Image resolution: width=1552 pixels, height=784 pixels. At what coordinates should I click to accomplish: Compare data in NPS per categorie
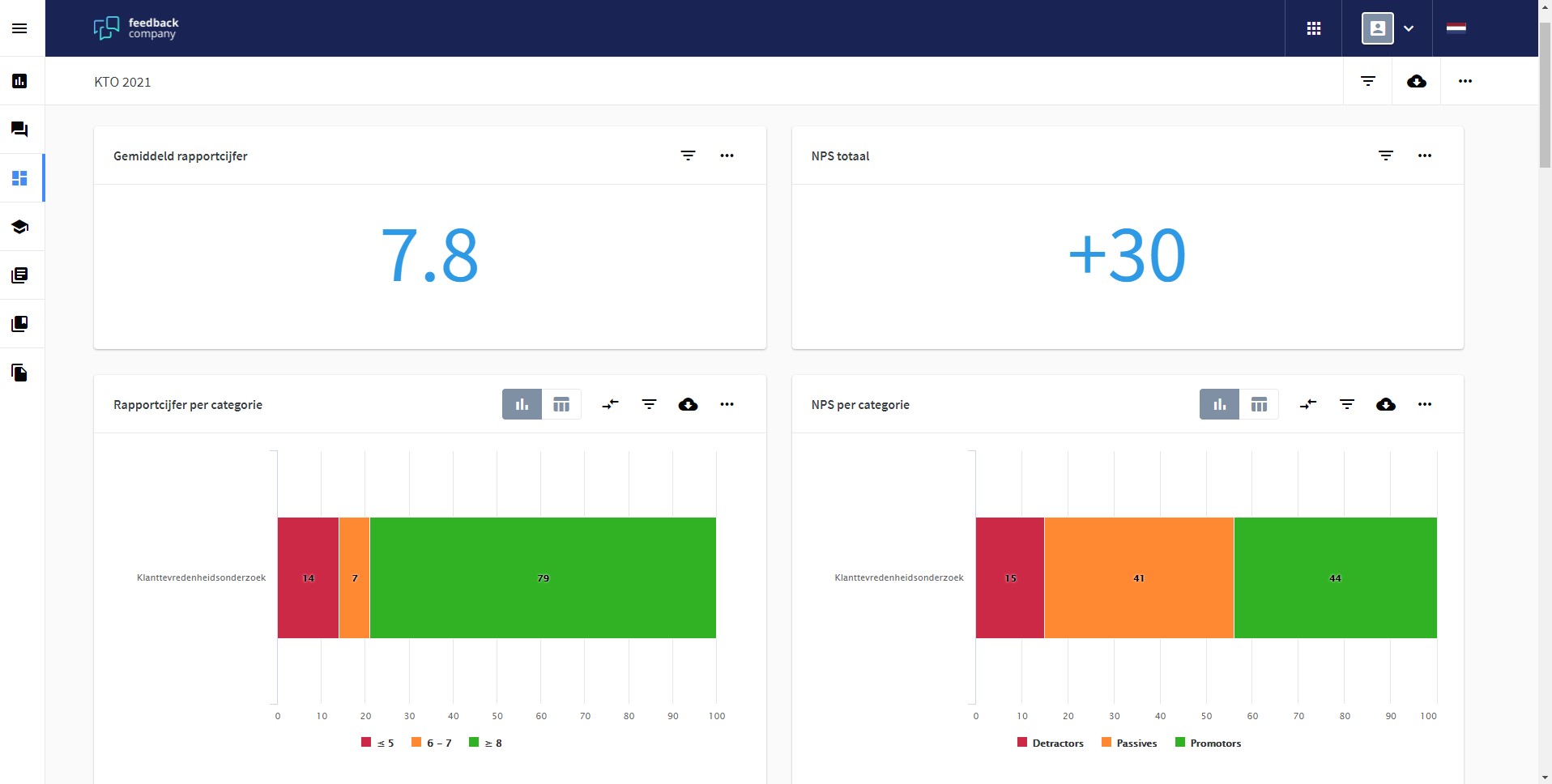[x=1308, y=404]
